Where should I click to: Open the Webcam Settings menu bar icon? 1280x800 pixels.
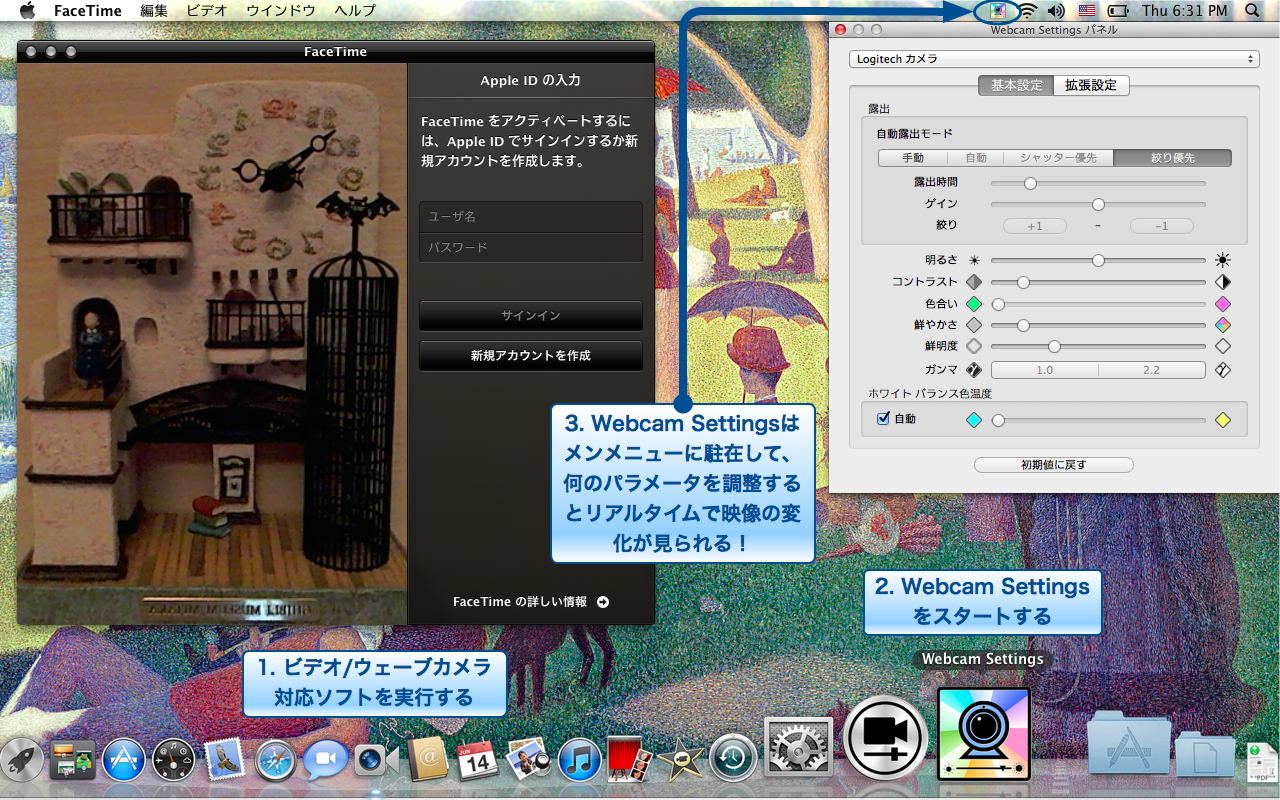(997, 11)
